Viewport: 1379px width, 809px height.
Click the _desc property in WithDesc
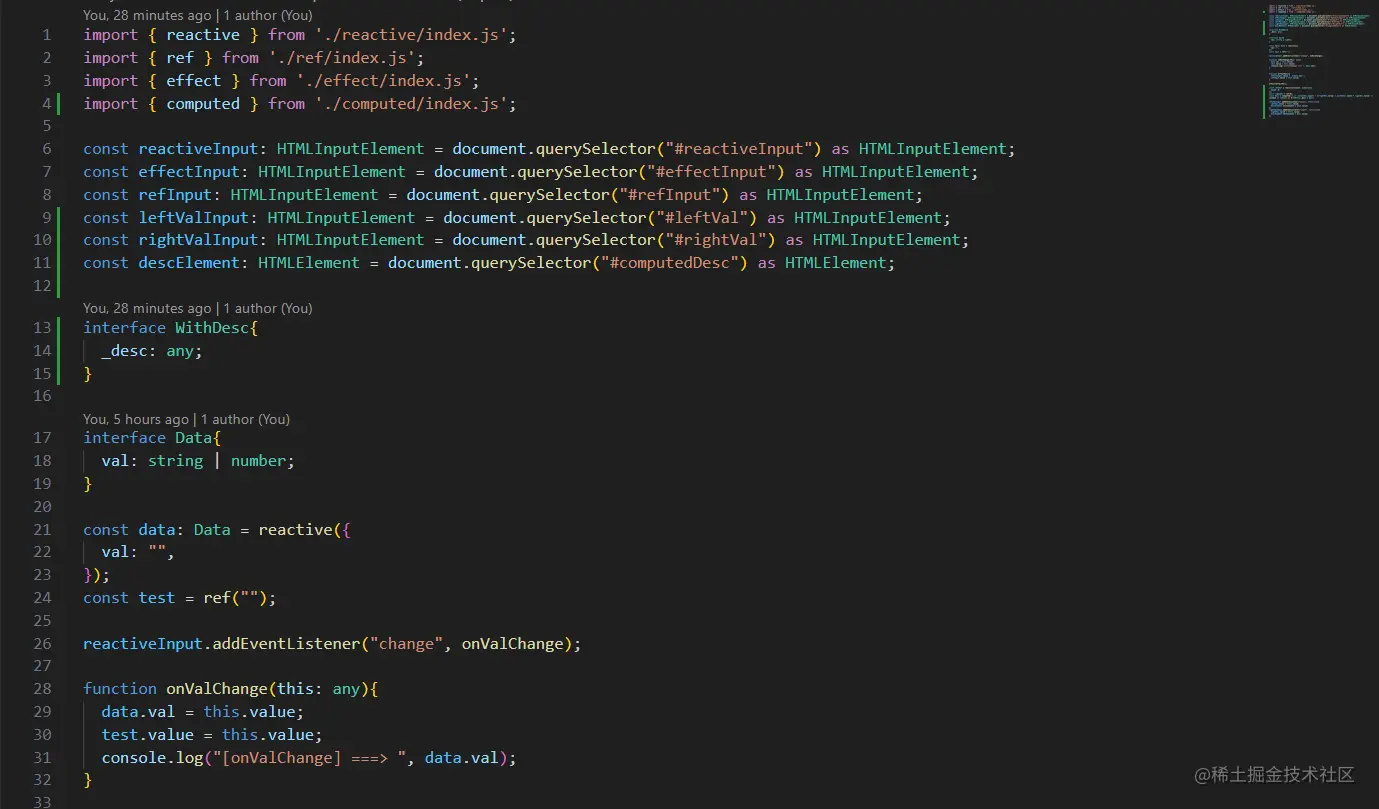tap(125, 351)
